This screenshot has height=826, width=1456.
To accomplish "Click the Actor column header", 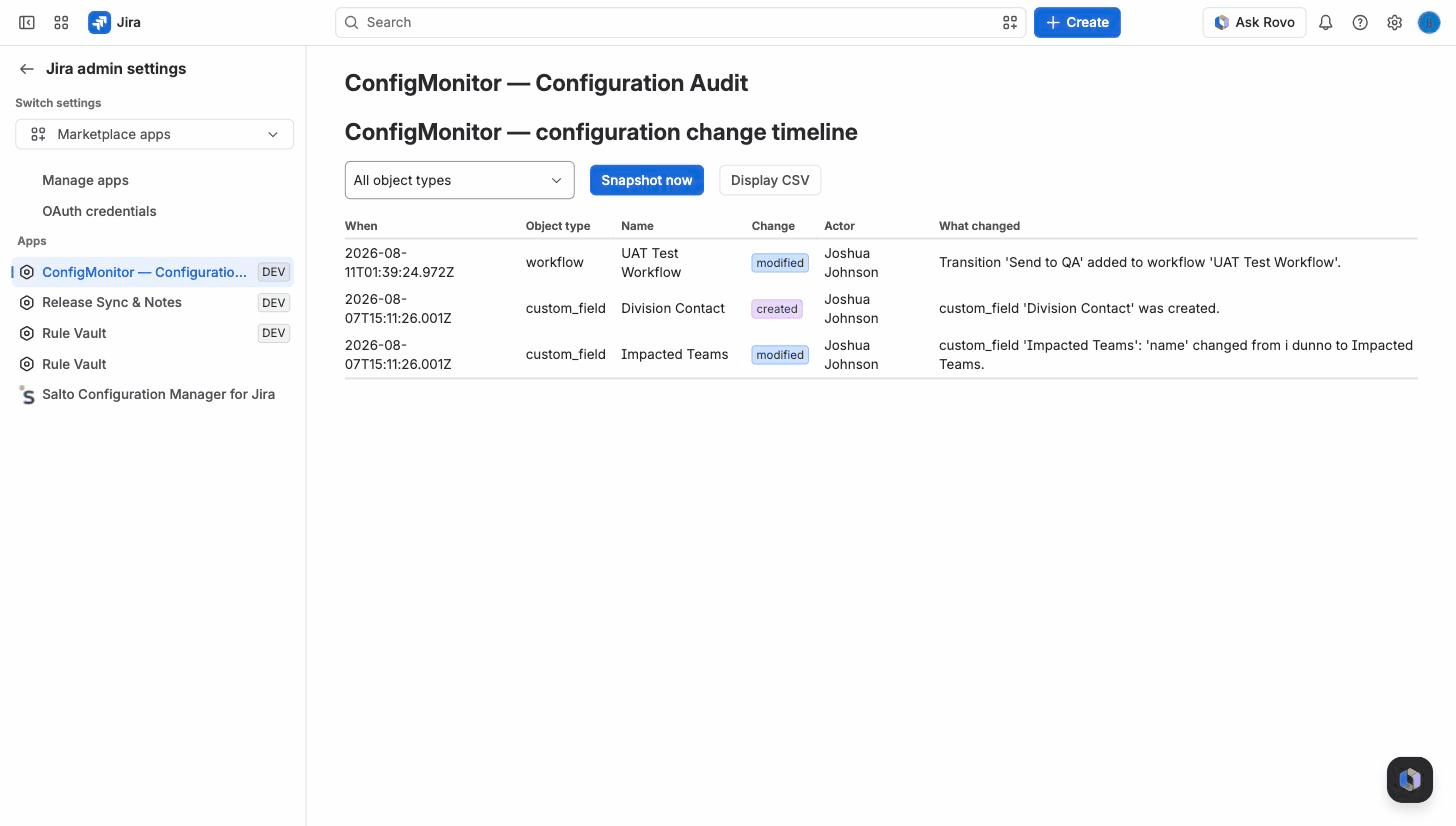I will point(839,226).
